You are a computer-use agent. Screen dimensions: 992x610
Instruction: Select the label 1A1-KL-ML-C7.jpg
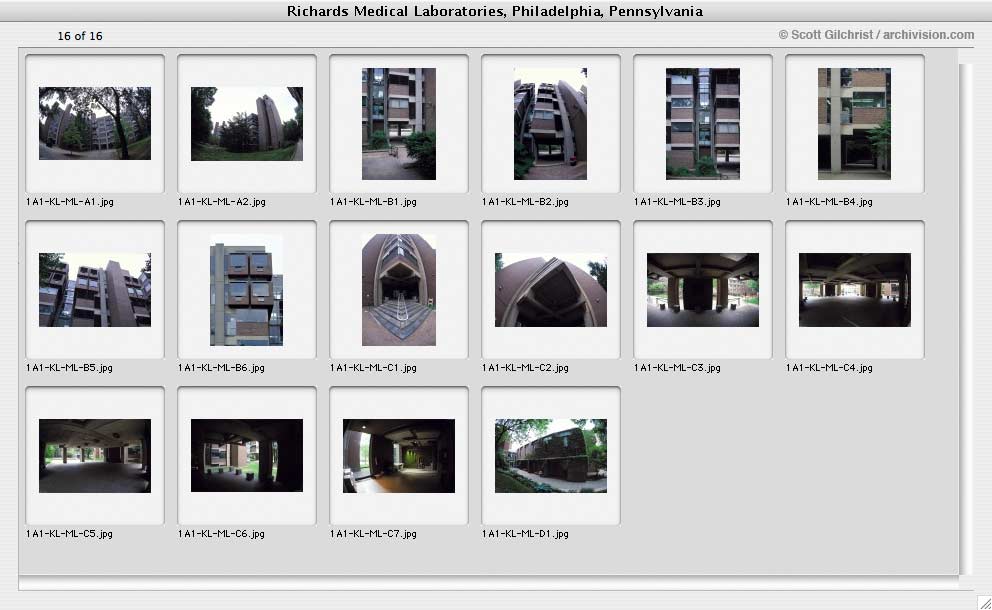[373, 533]
